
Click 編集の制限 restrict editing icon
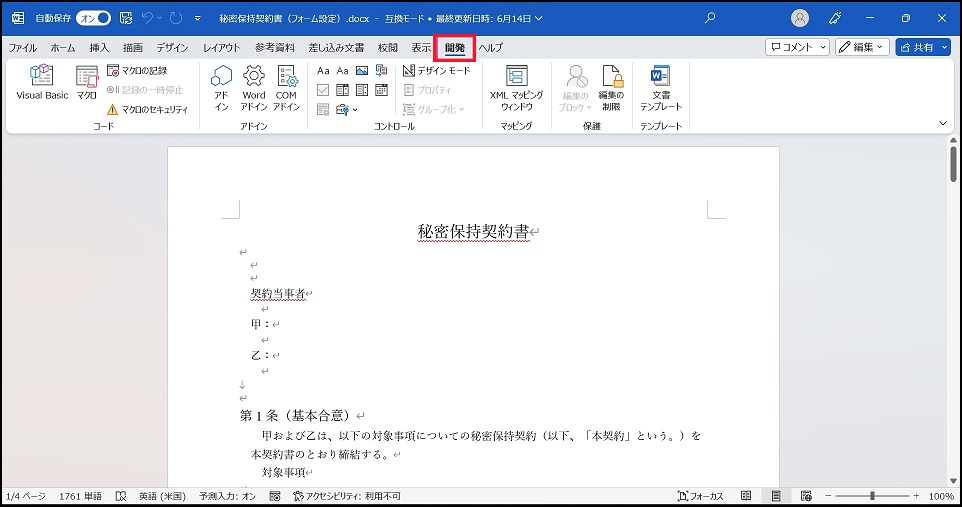point(611,88)
